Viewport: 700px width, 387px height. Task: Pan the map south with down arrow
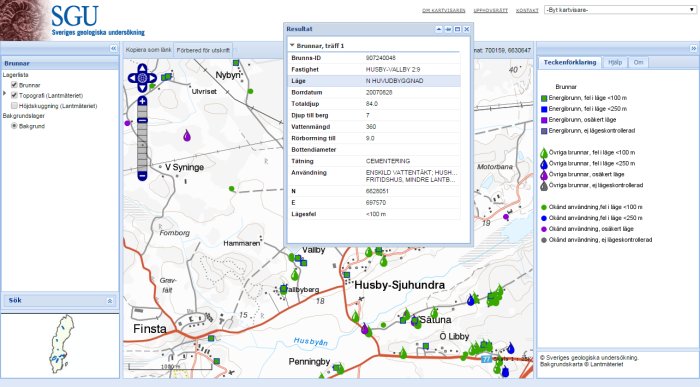click(142, 88)
